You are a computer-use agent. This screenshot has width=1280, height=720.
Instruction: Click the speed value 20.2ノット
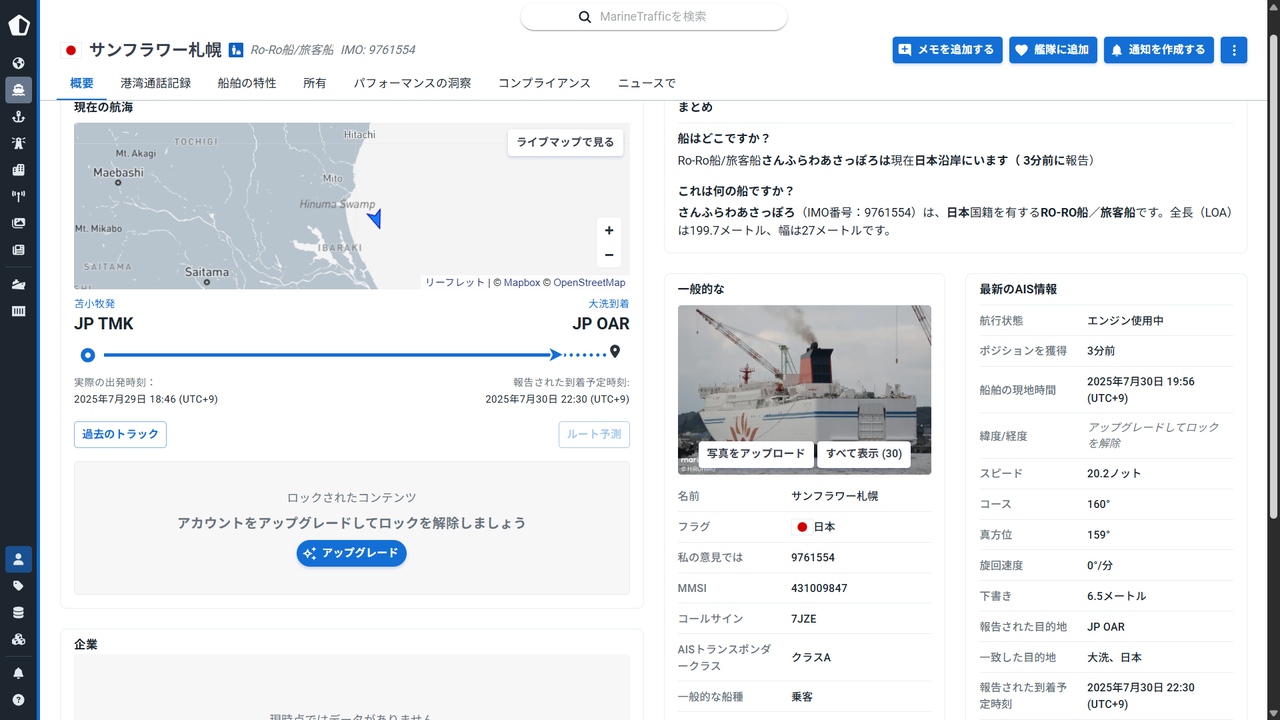[1114, 473]
